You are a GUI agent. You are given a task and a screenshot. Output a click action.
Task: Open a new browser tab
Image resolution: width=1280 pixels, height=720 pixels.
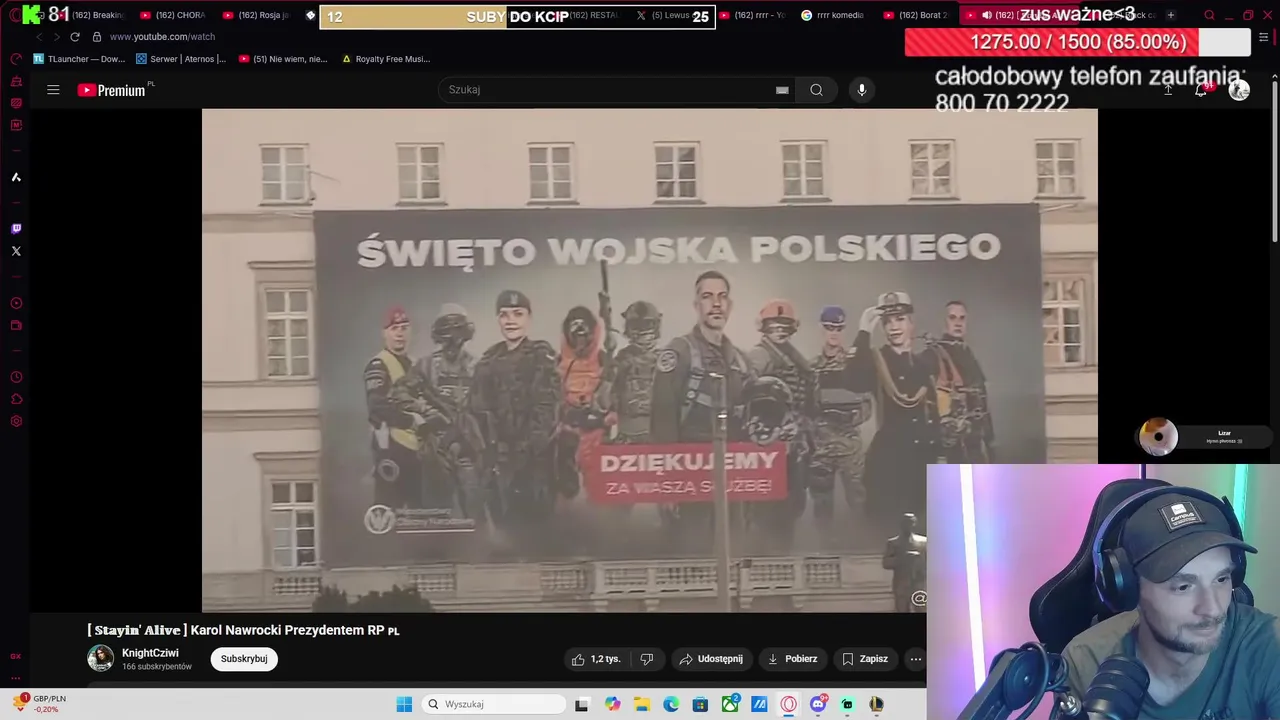tap(1170, 15)
